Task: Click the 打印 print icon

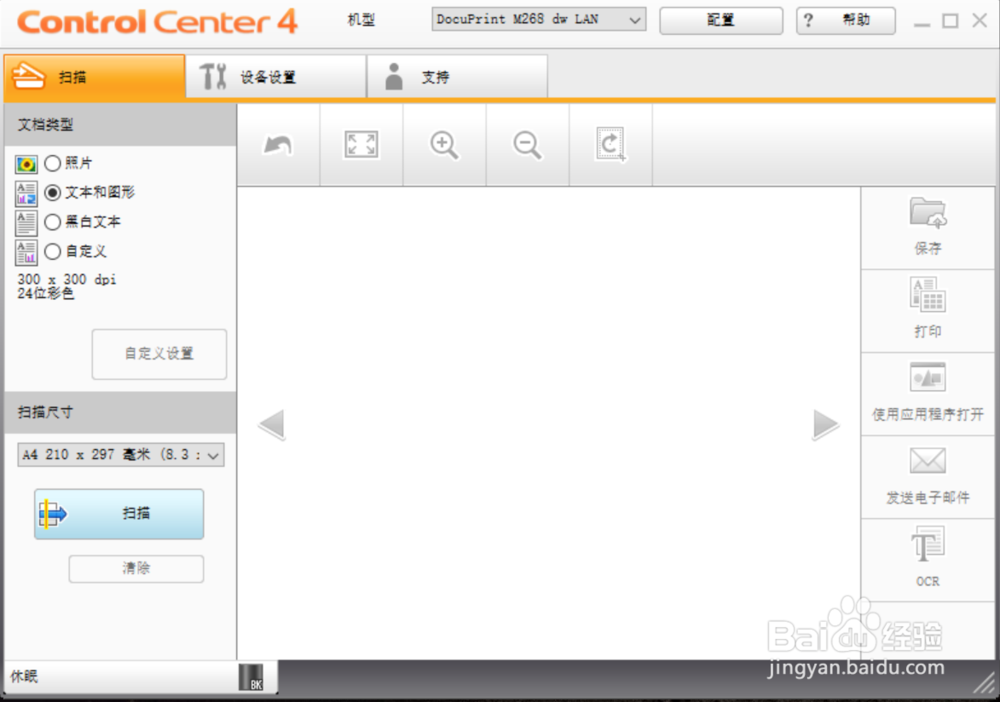Action: [927, 295]
